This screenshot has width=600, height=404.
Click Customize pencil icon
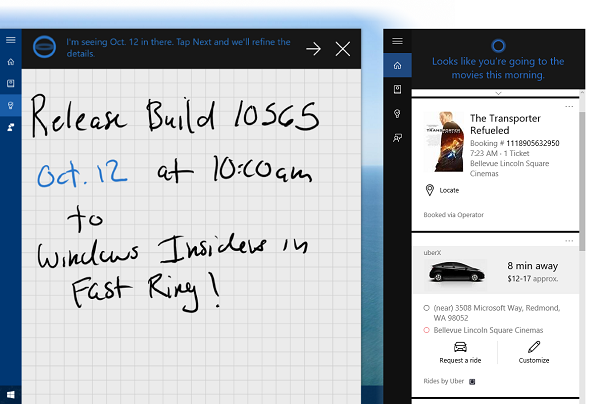(x=534, y=347)
